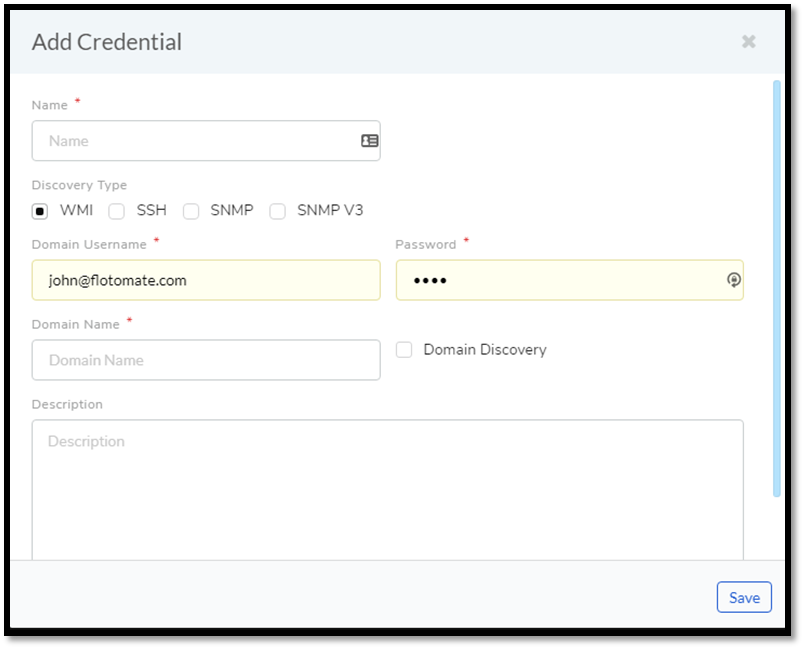Click the Save button

[744, 597]
